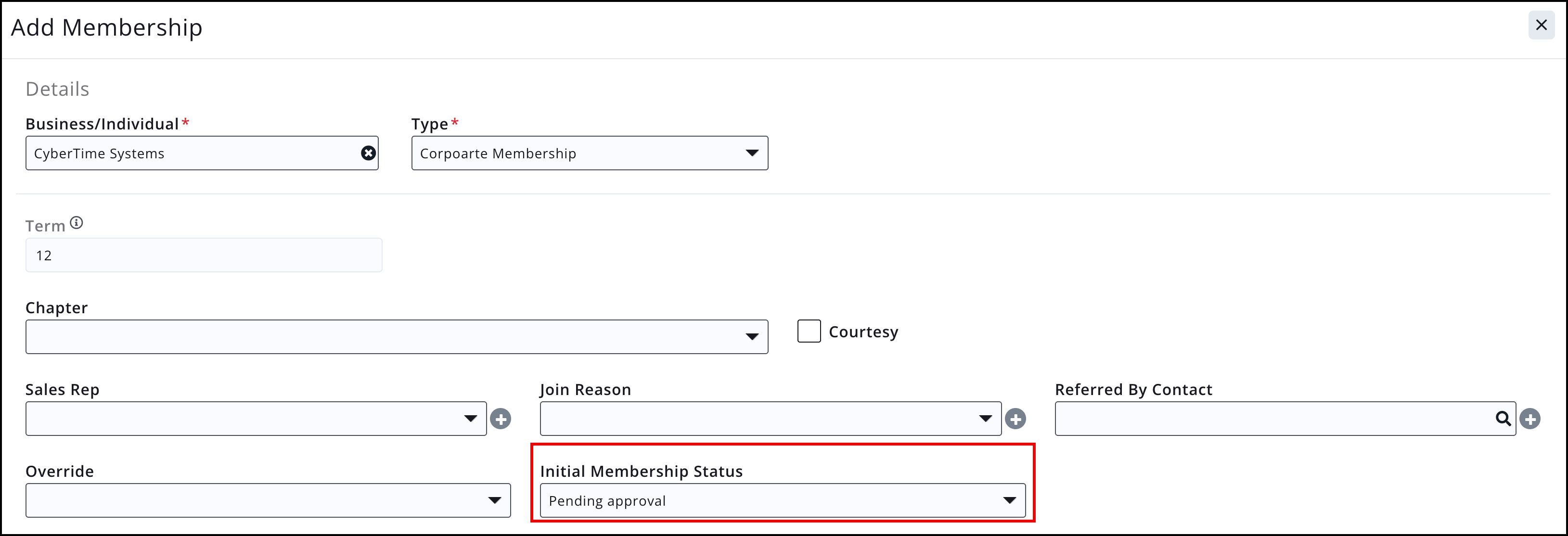This screenshot has width=1568, height=536.
Task: Add a new Sales Rep with plus icon
Action: click(501, 419)
